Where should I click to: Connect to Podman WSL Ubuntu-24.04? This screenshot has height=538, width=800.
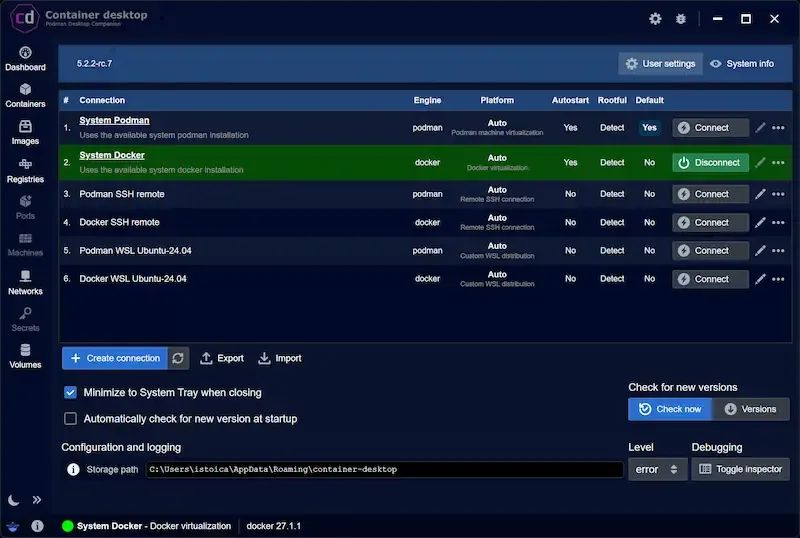tap(711, 251)
